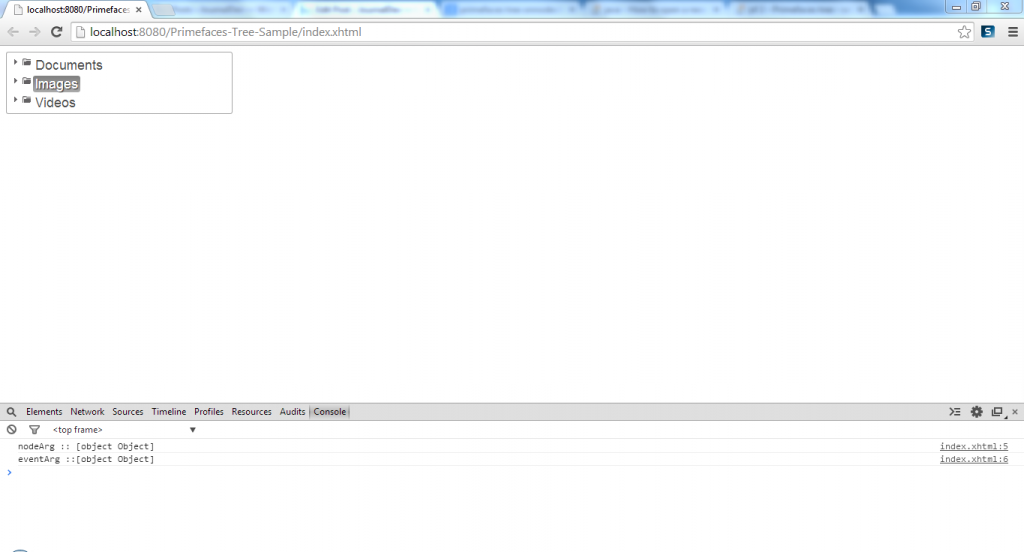Open the index.xhtml:6 source link

(x=973, y=459)
